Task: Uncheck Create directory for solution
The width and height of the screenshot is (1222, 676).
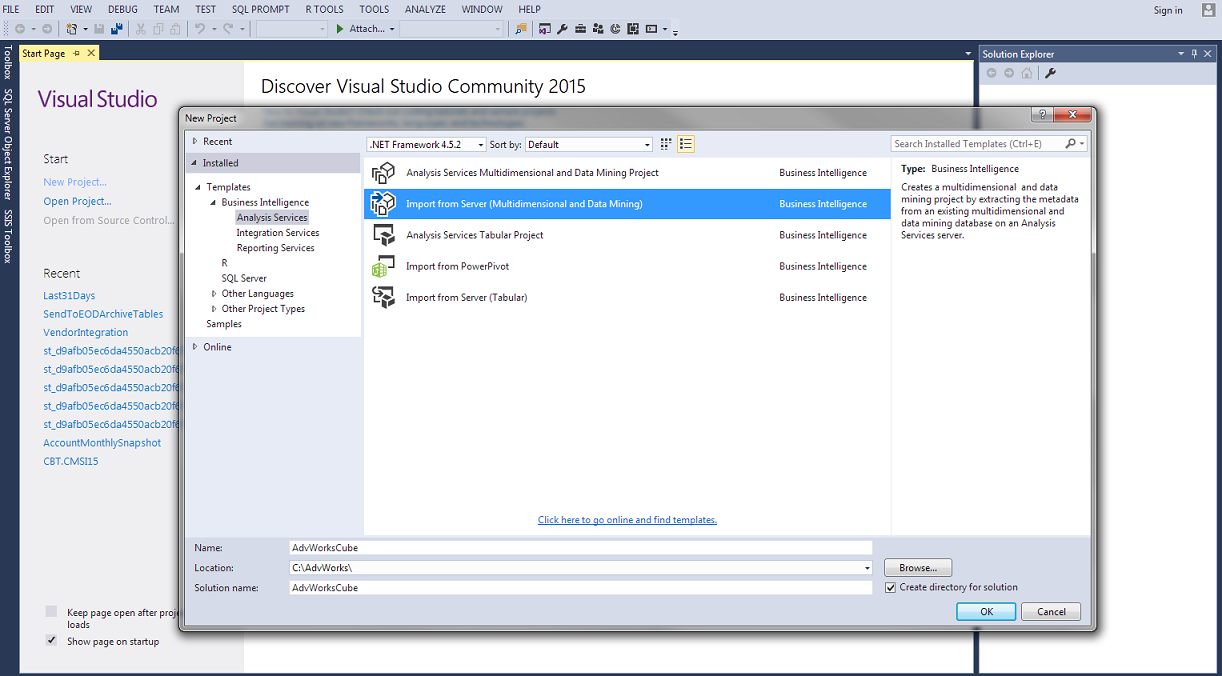Action: pyautogui.click(x=891, y=588)
